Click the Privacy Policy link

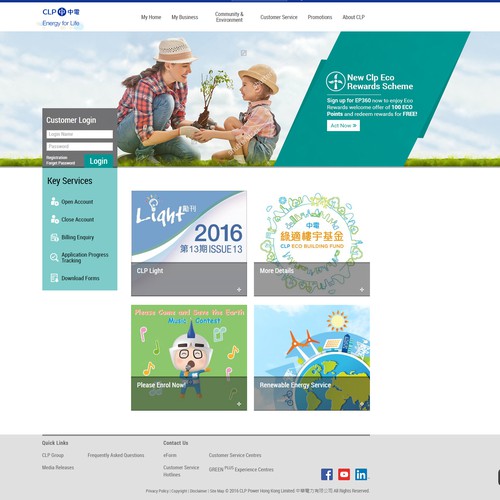pyautogui.click(x=157, y=491)
